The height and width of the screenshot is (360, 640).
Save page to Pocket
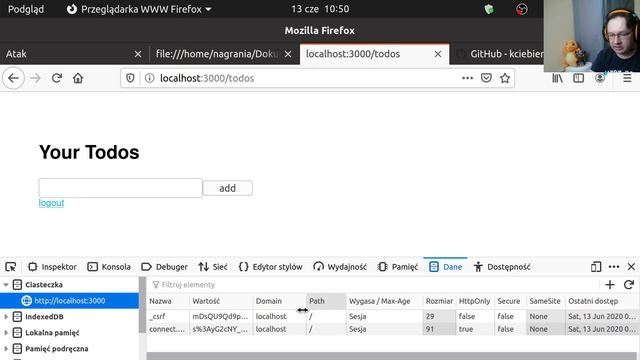[x=486, y=78]
